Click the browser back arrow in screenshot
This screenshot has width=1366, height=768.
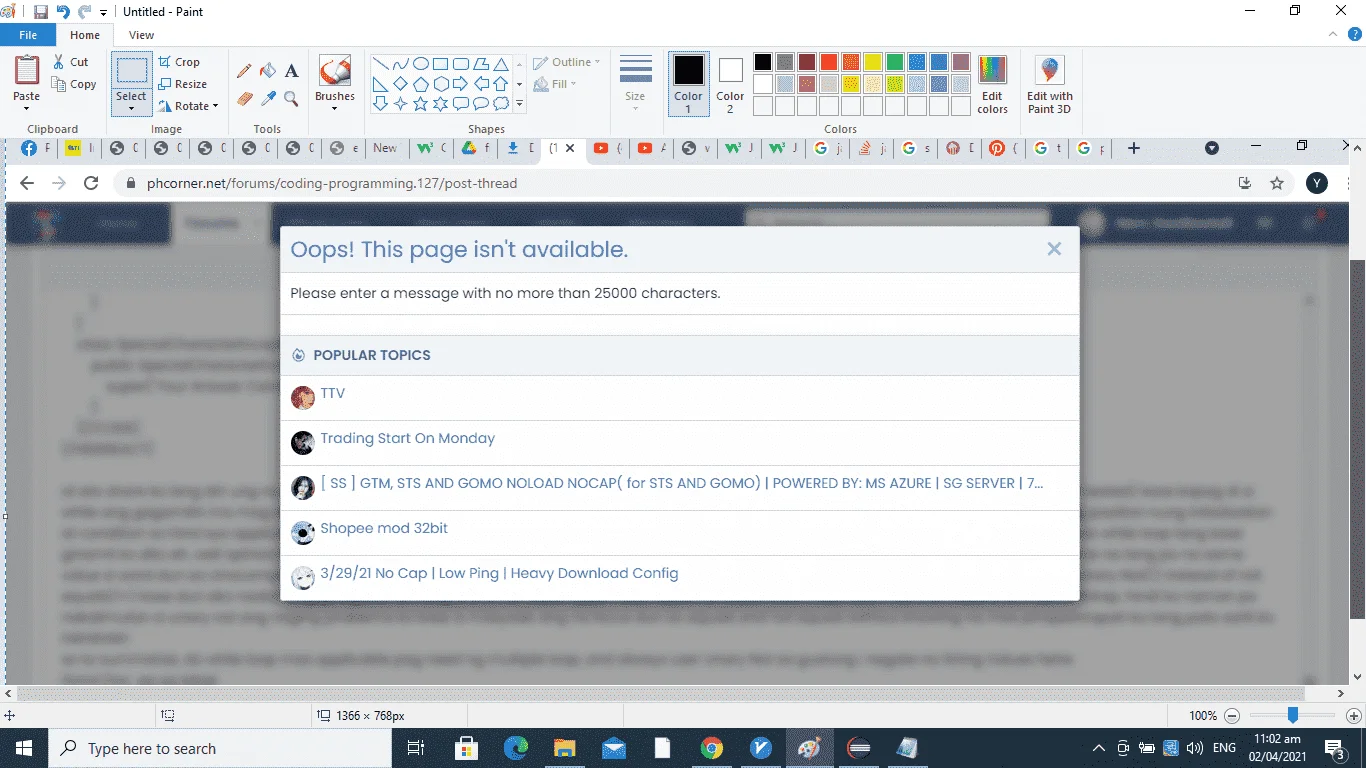pos(27,183)
